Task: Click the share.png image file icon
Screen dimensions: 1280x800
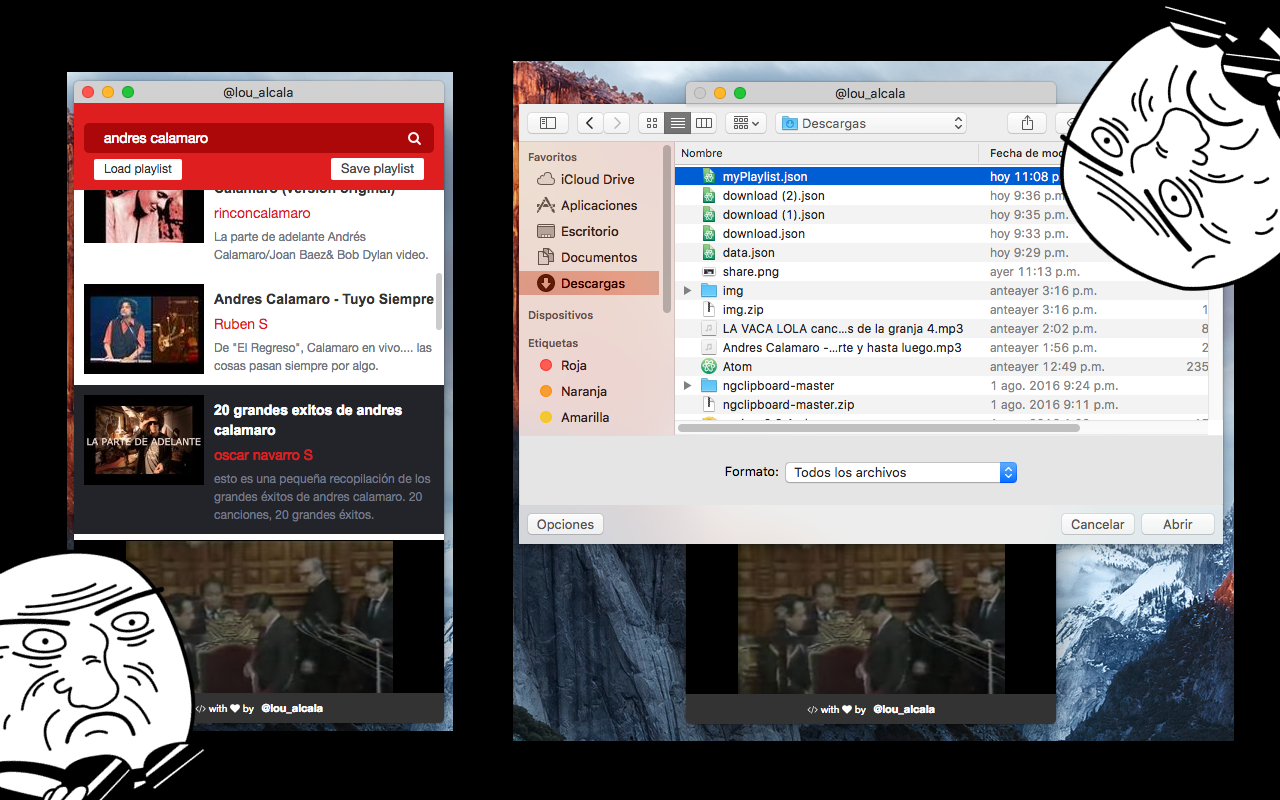Action: pyautogui.click(x=709, y=272)
